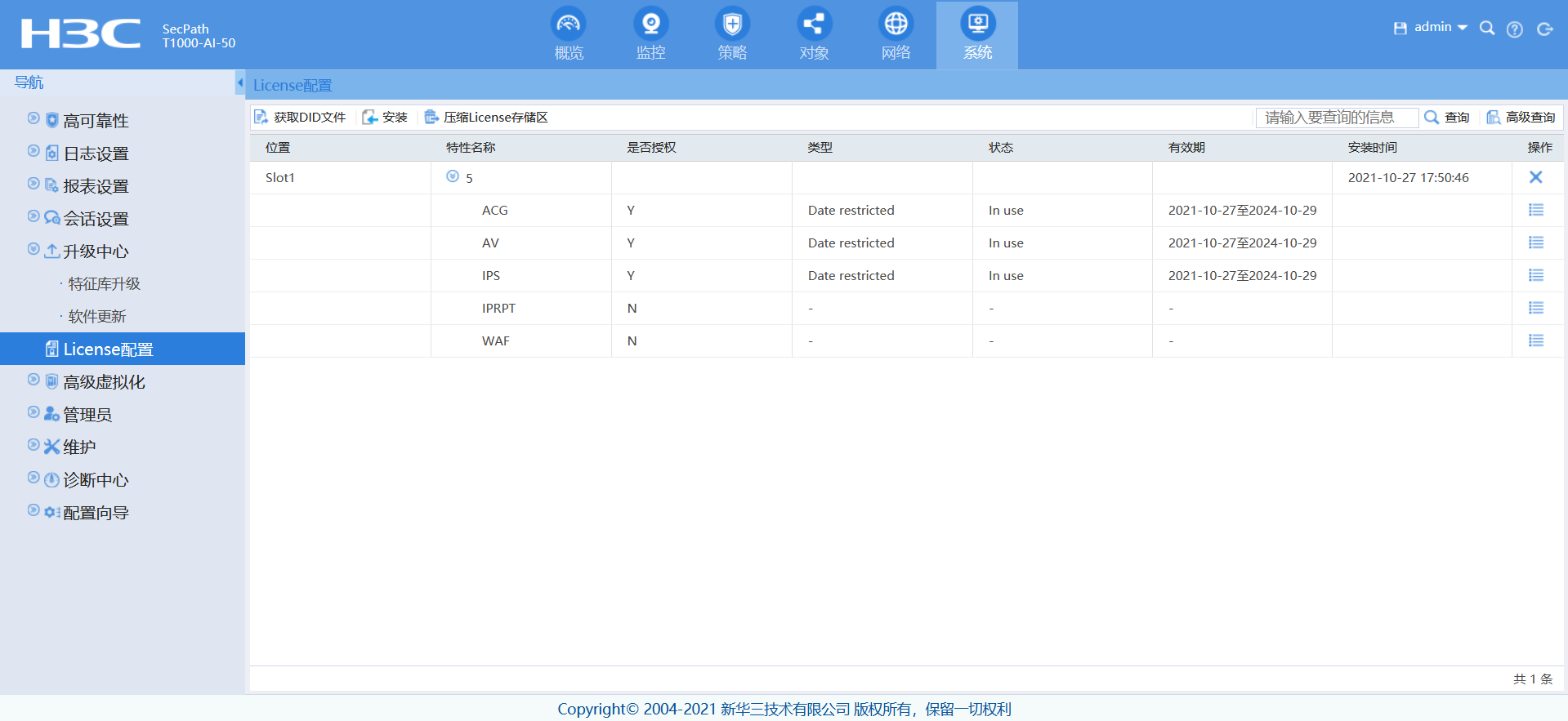
Task: Click the 压缩License存储区 button
Action: coord(486,118)
